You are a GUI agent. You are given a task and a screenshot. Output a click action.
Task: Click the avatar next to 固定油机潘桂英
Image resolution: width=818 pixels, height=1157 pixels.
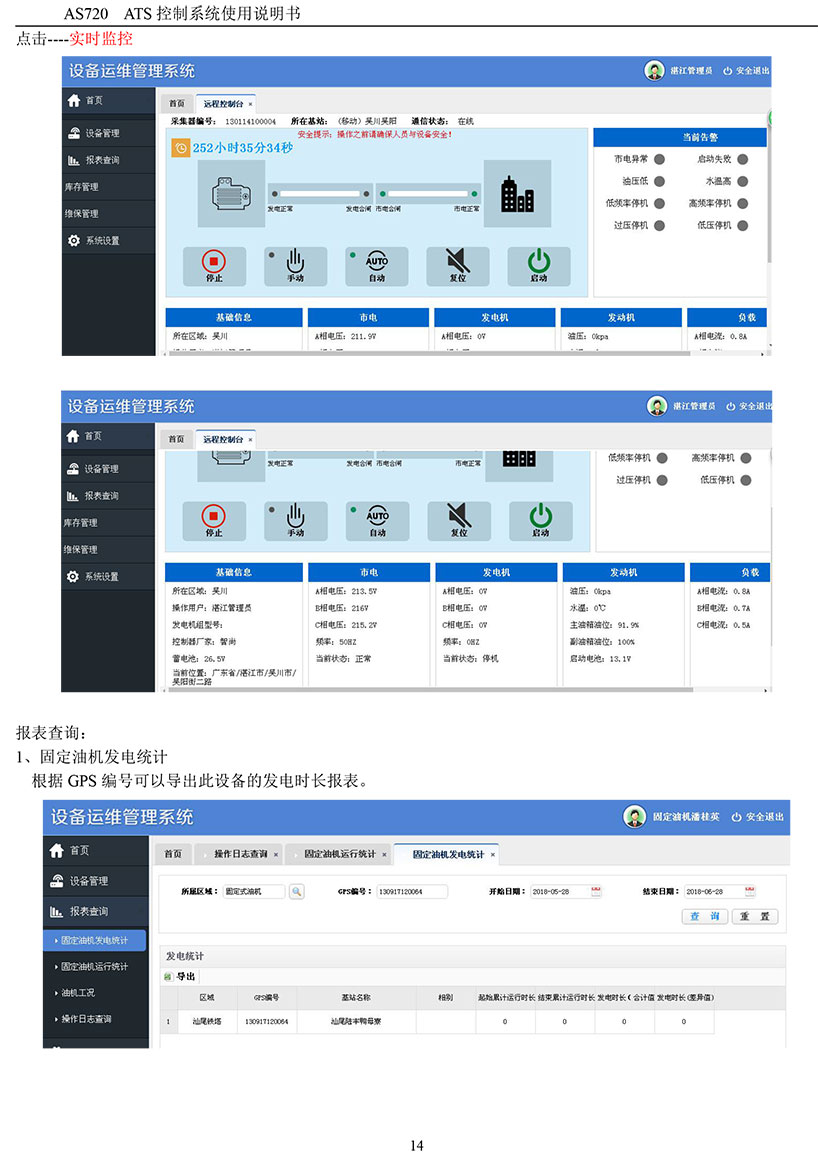[632, 817]
